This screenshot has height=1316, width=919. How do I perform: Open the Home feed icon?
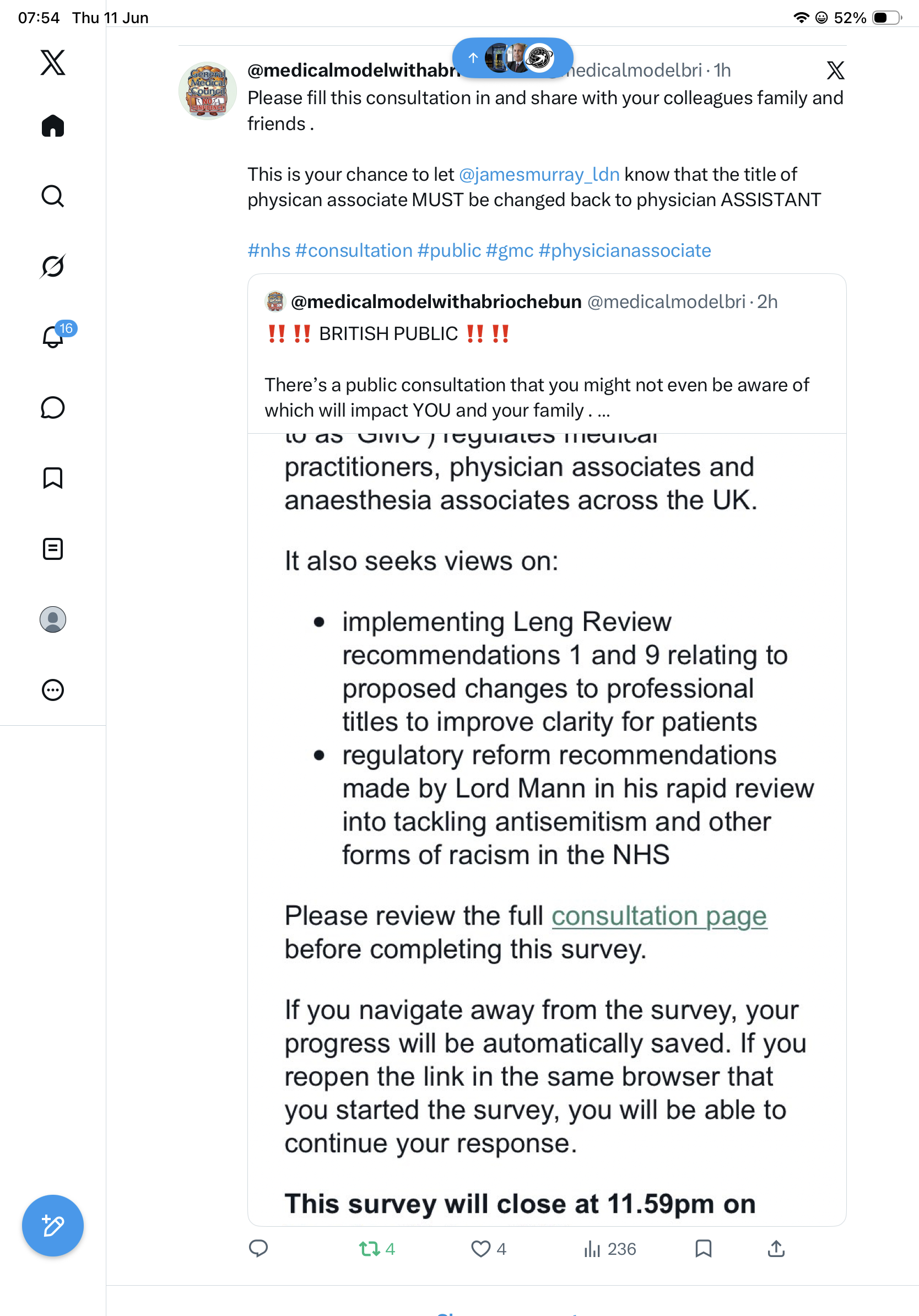pos(53,126)
